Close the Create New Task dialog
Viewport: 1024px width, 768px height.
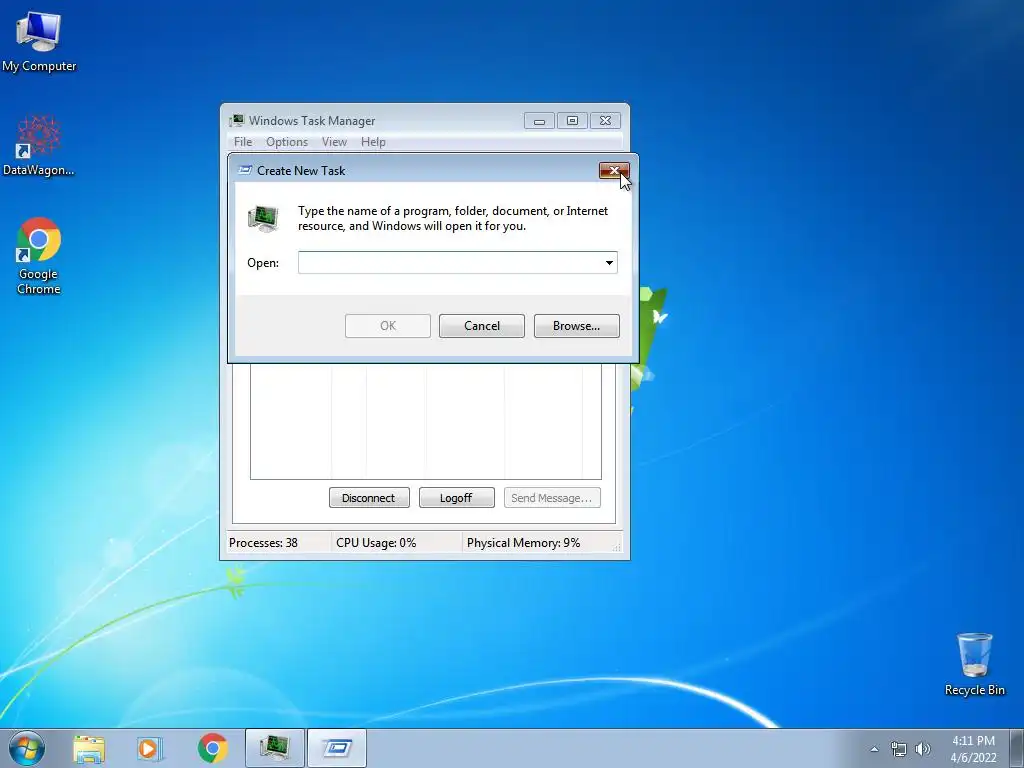pos(614,170)
